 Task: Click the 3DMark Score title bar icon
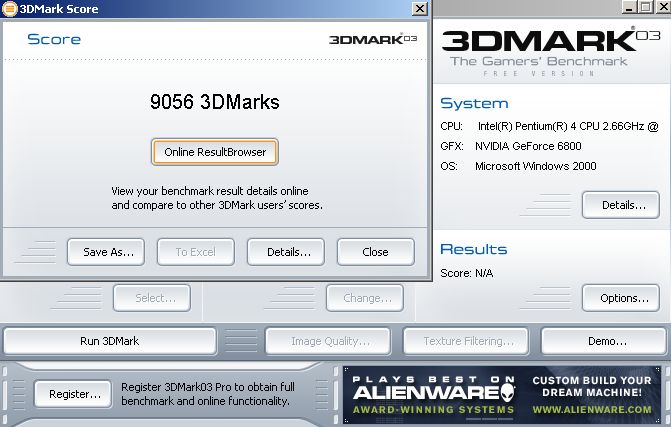[9, 9]
